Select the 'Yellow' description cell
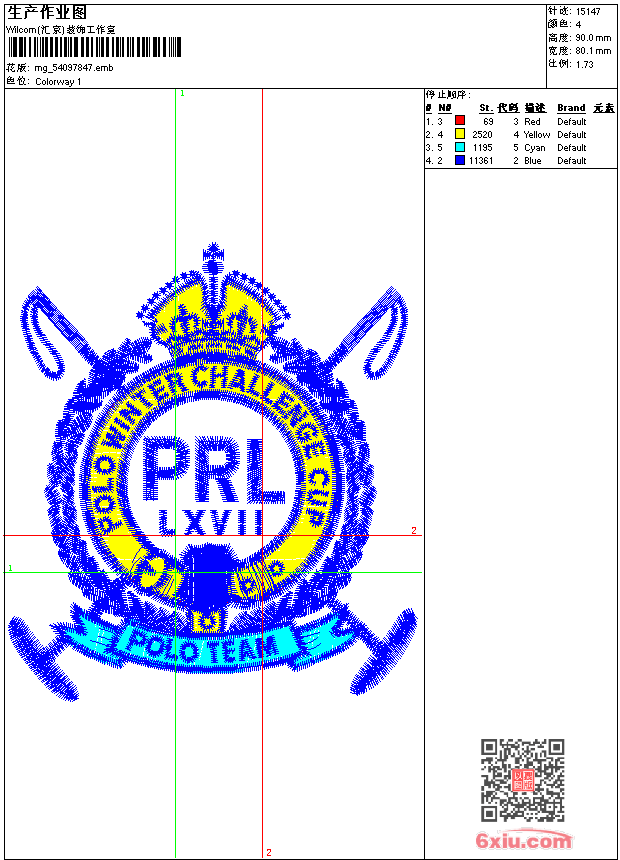 point(537,134)
